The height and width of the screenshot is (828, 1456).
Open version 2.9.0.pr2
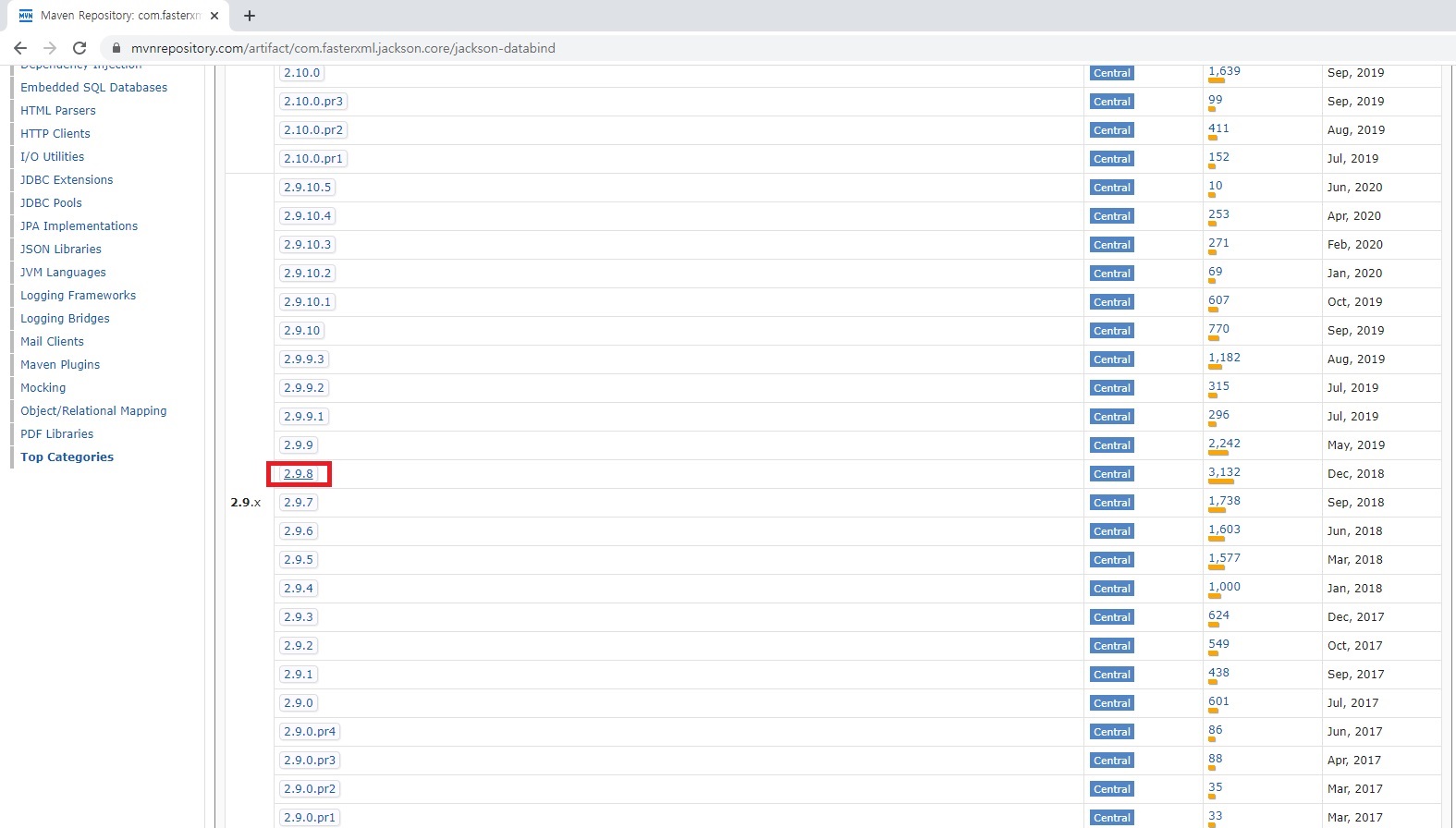tap(310, 789)
